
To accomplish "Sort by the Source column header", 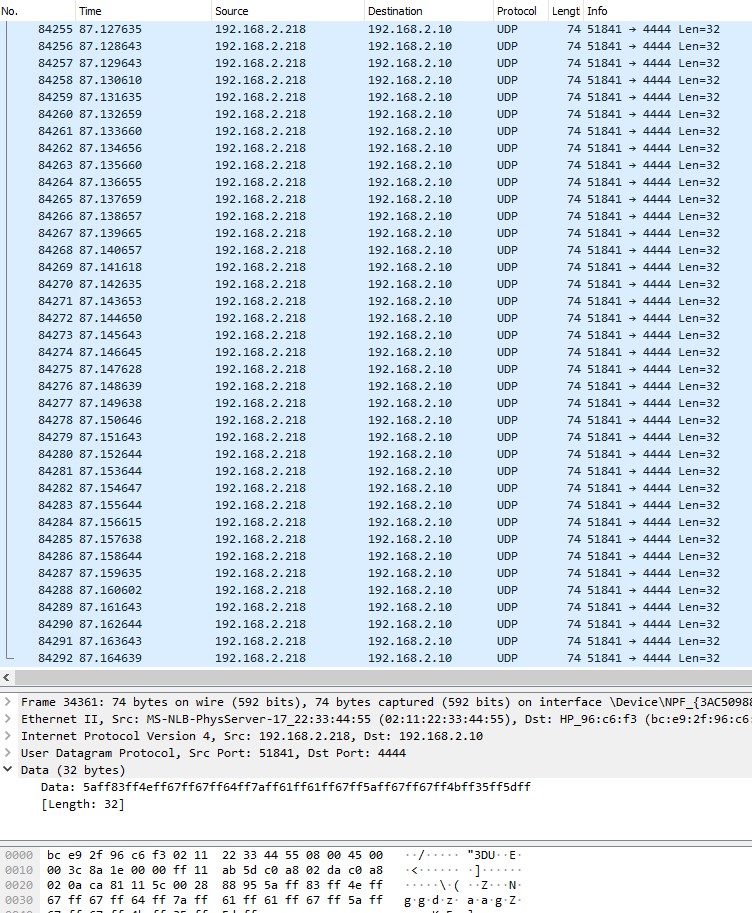I will tap(285, 11).
